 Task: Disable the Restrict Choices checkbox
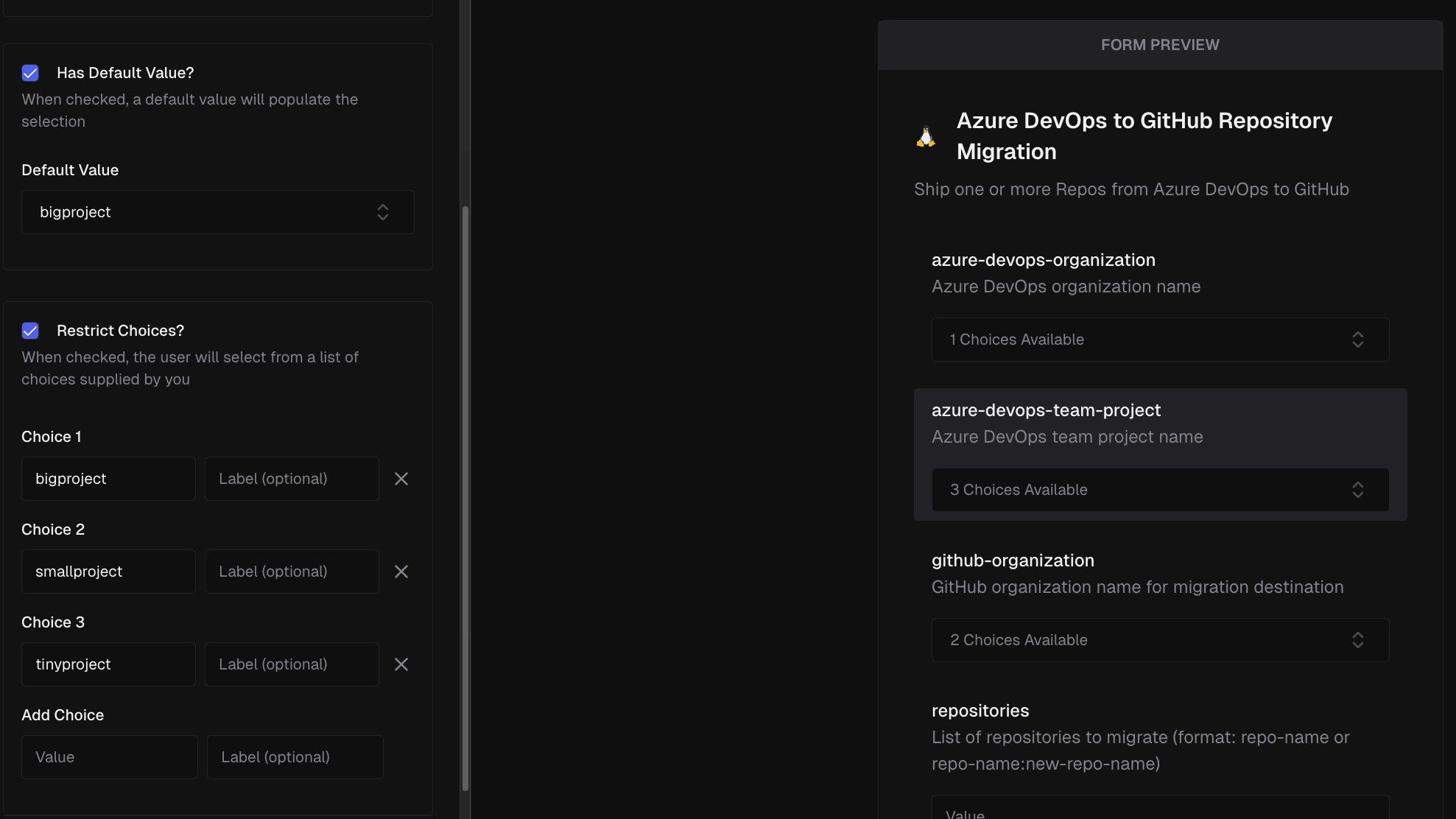(30, 331)
